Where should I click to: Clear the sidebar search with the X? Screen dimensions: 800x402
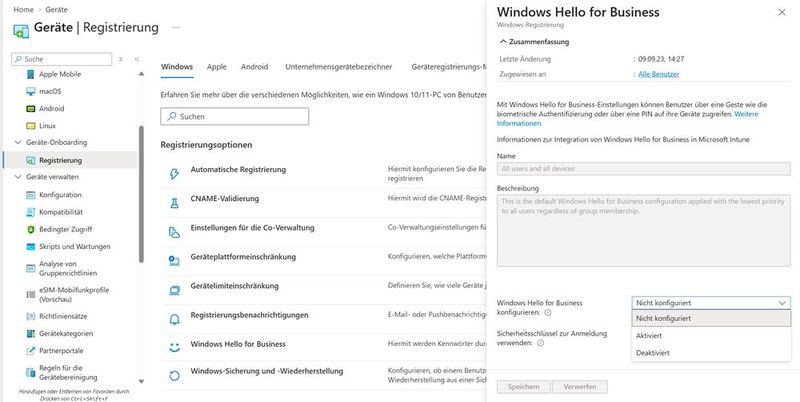pos(120,59)
